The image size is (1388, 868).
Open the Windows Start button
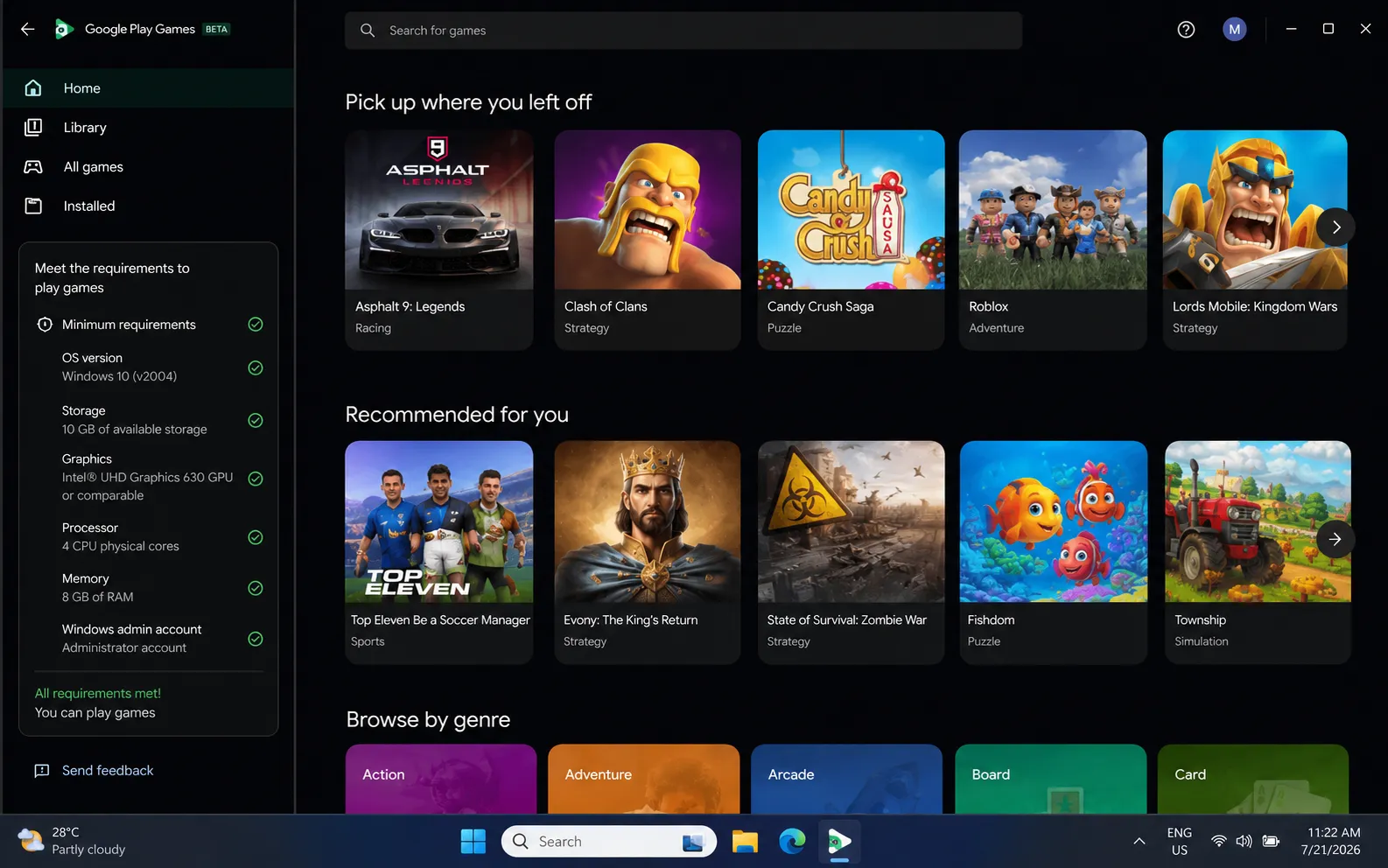473,842
